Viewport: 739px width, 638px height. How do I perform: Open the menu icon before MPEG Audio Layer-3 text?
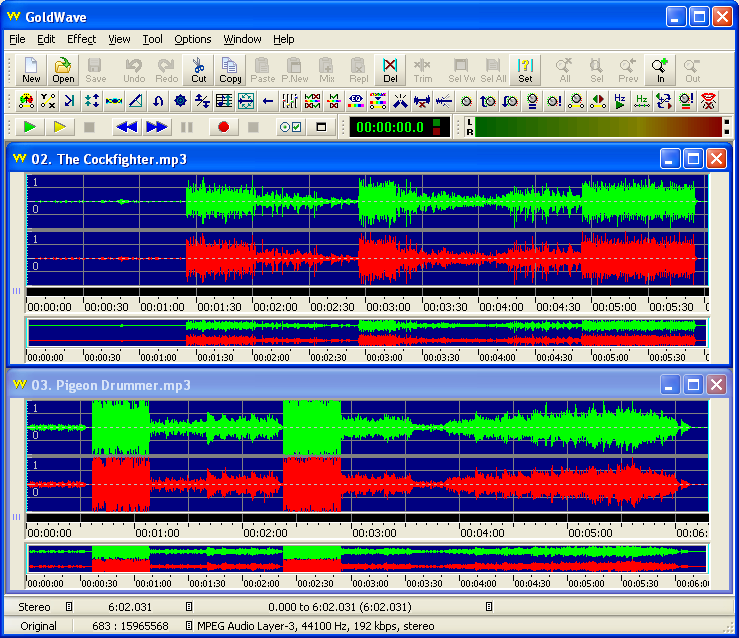pyautogui.click(x=189, y=626)
